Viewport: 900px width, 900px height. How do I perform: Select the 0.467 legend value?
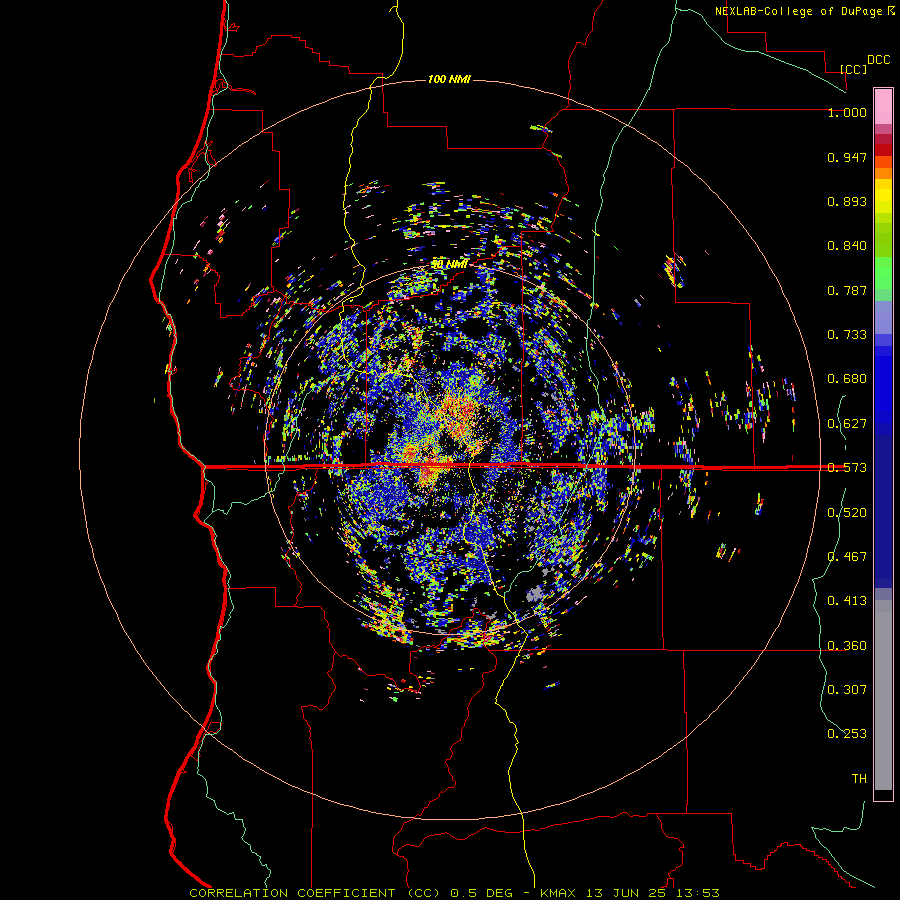click(847, 557)
